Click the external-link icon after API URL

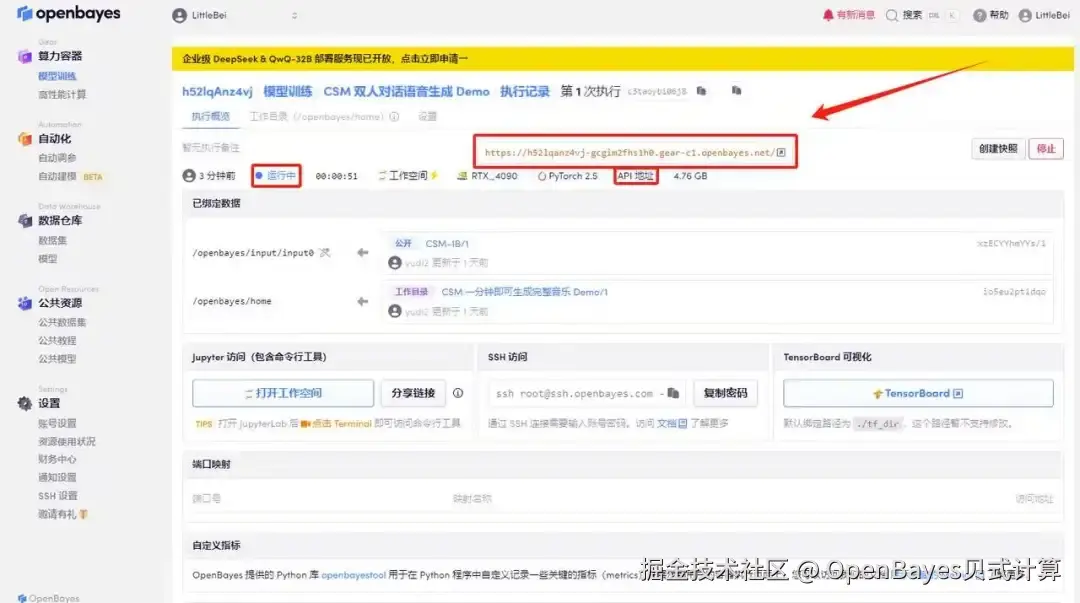781,152
